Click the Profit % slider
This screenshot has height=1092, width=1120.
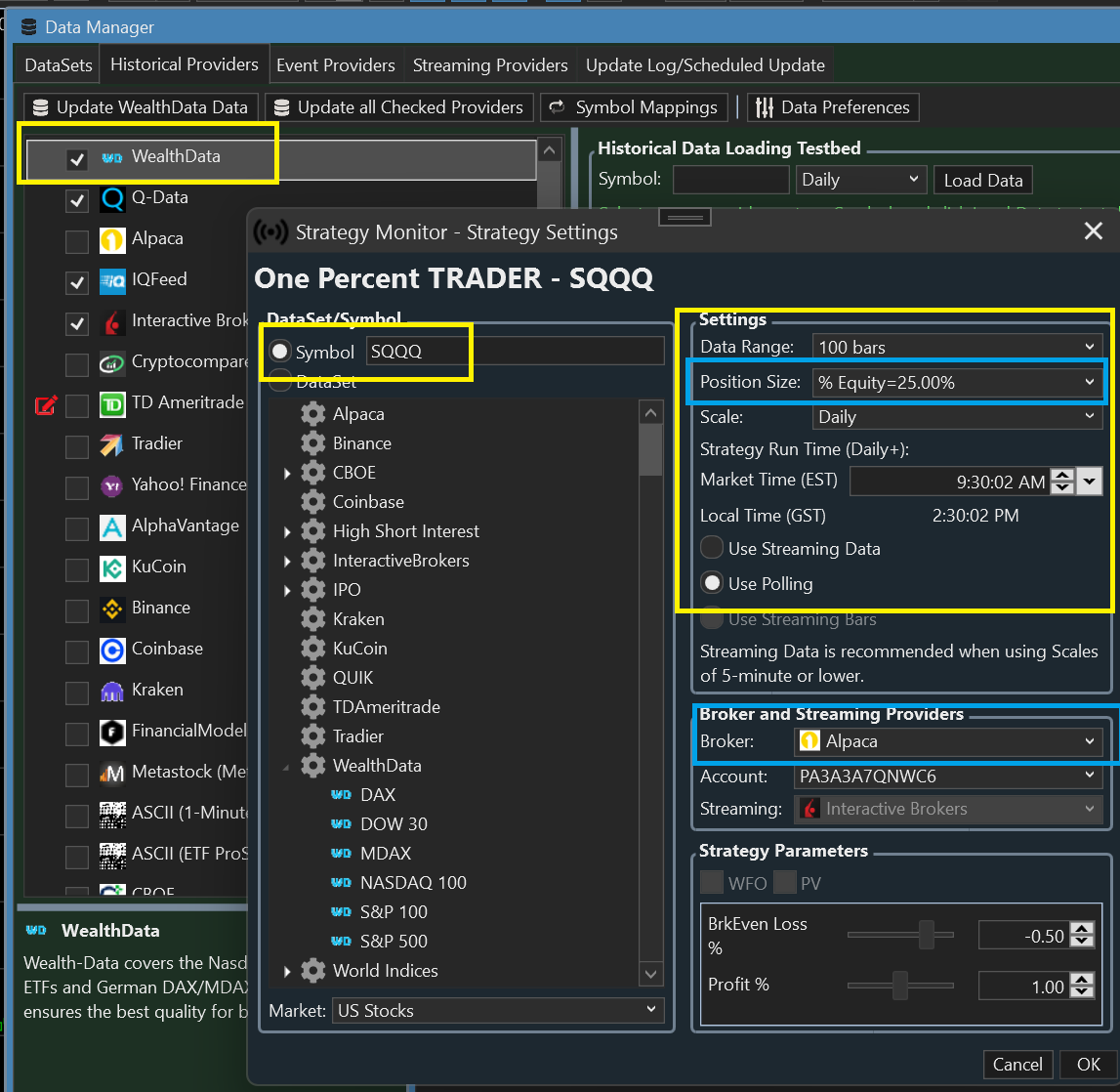(x=900, y=986)
